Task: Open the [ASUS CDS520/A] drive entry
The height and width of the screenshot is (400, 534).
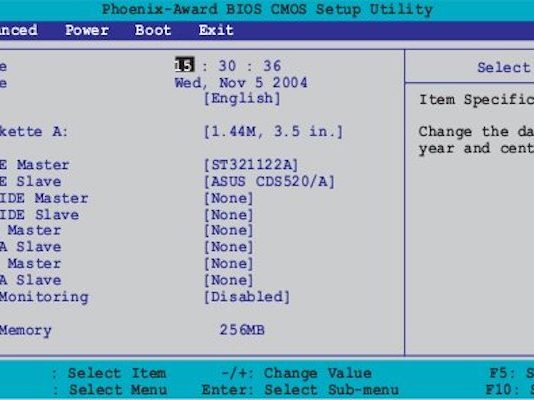Action: click(x=269, y=181)
